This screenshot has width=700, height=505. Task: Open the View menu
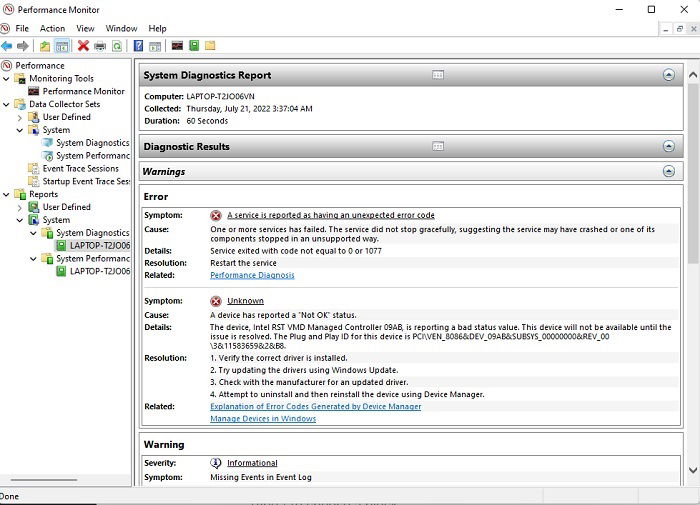coord(85,29)
